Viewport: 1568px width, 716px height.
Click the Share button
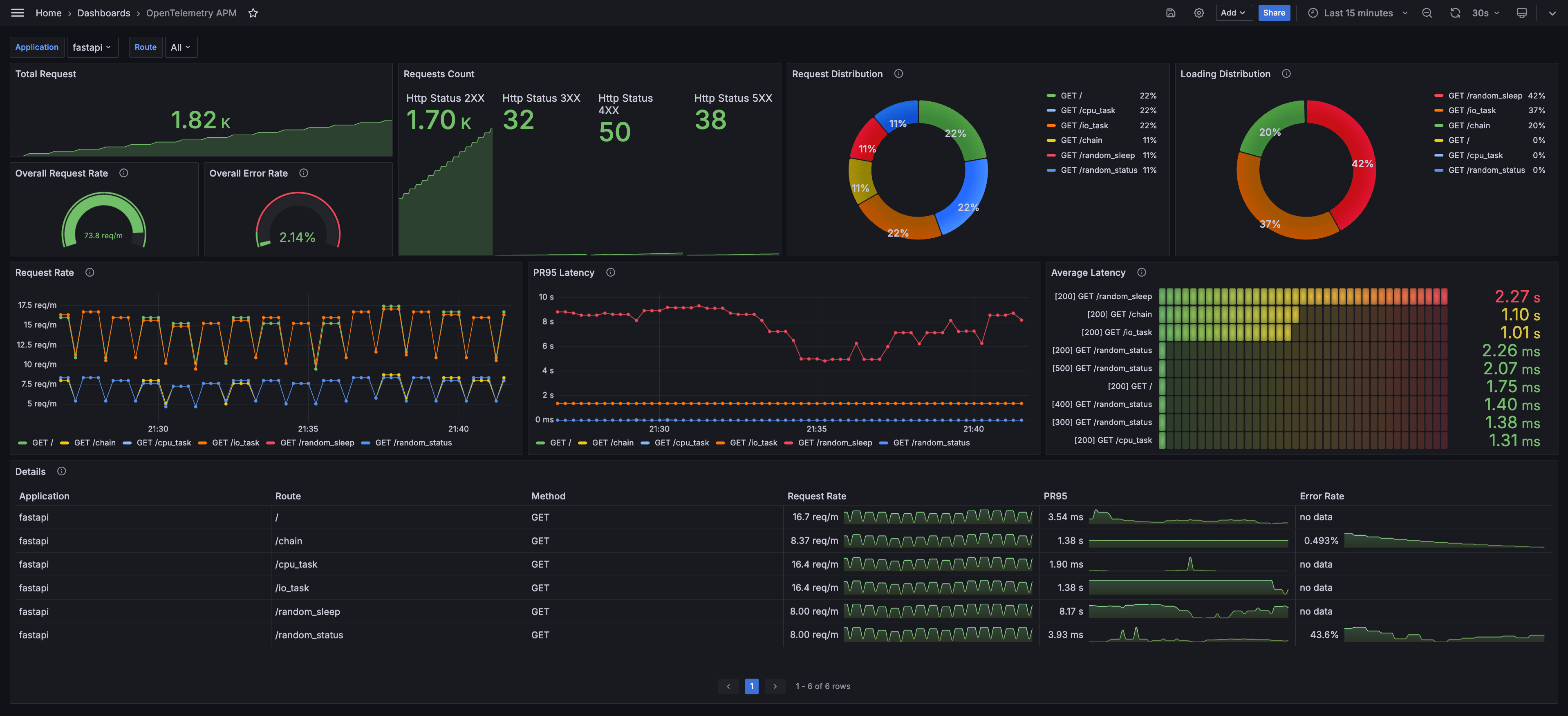[1273, 13]
